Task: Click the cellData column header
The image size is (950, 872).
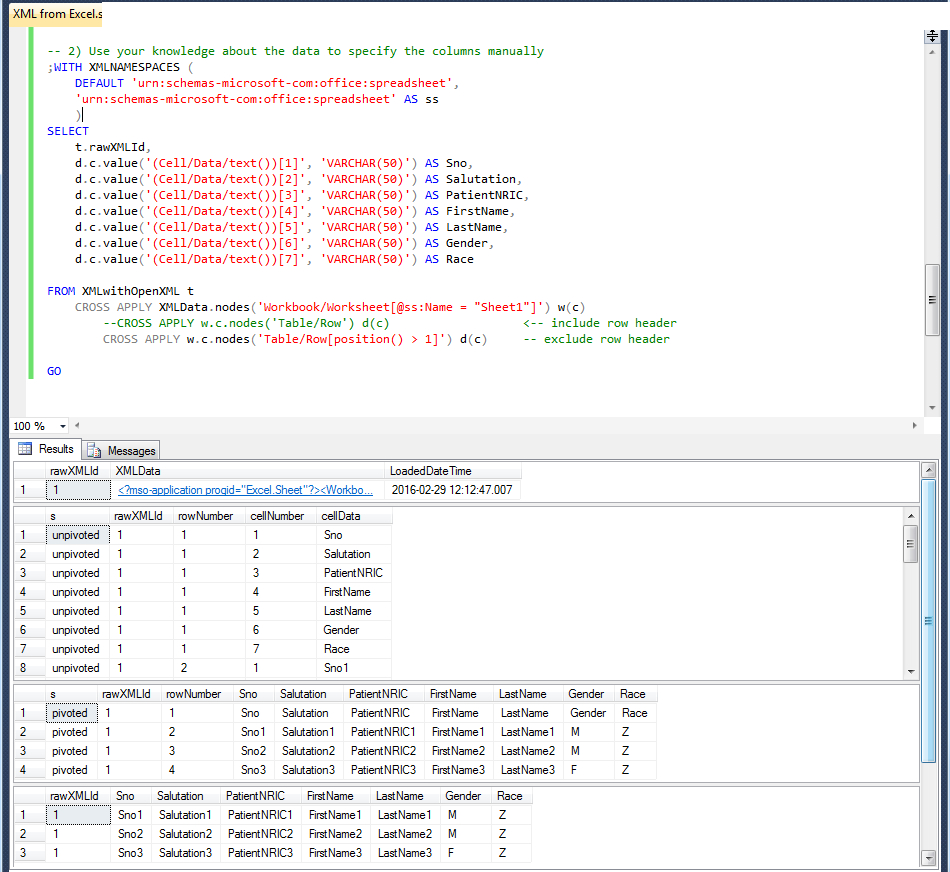Action: pyautogui.click(x=341, y=516)
